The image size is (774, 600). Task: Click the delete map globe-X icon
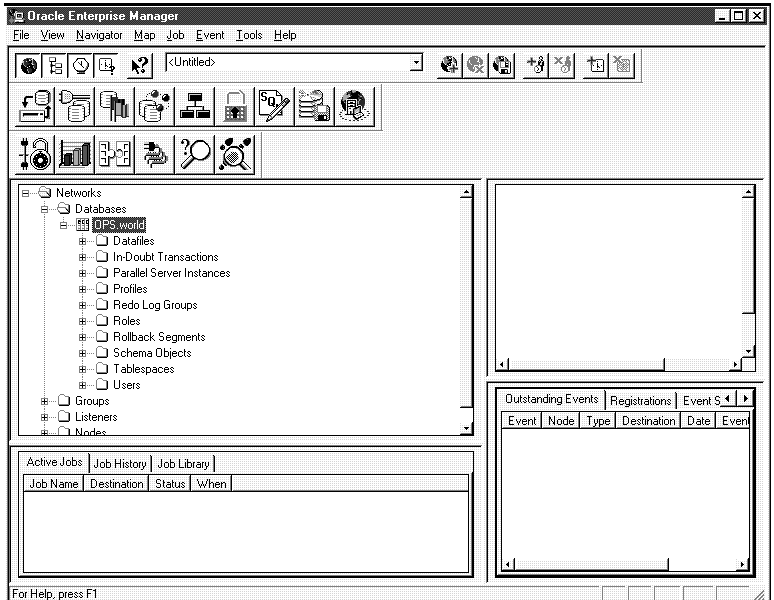tap(475, 65)
